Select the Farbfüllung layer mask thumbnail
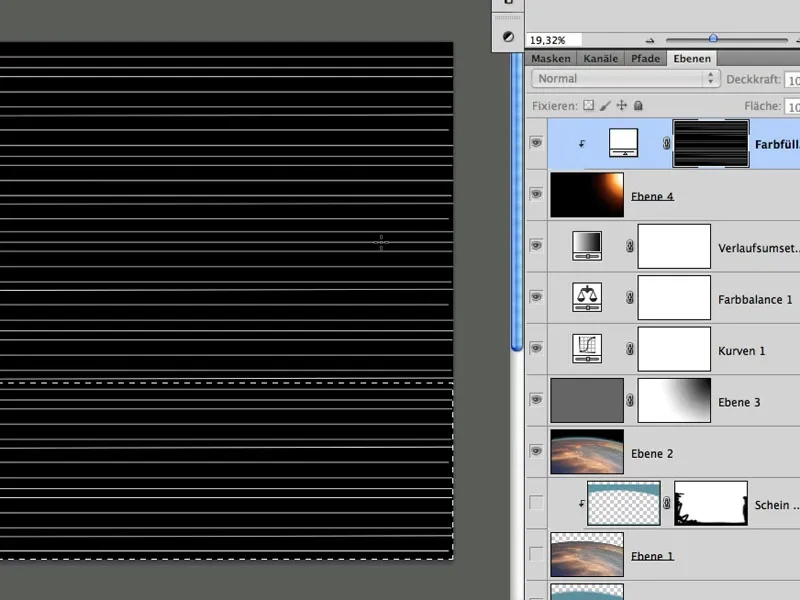Image resolution: width=800 pixels, height=600 pixels. click(x=711, y=143)
